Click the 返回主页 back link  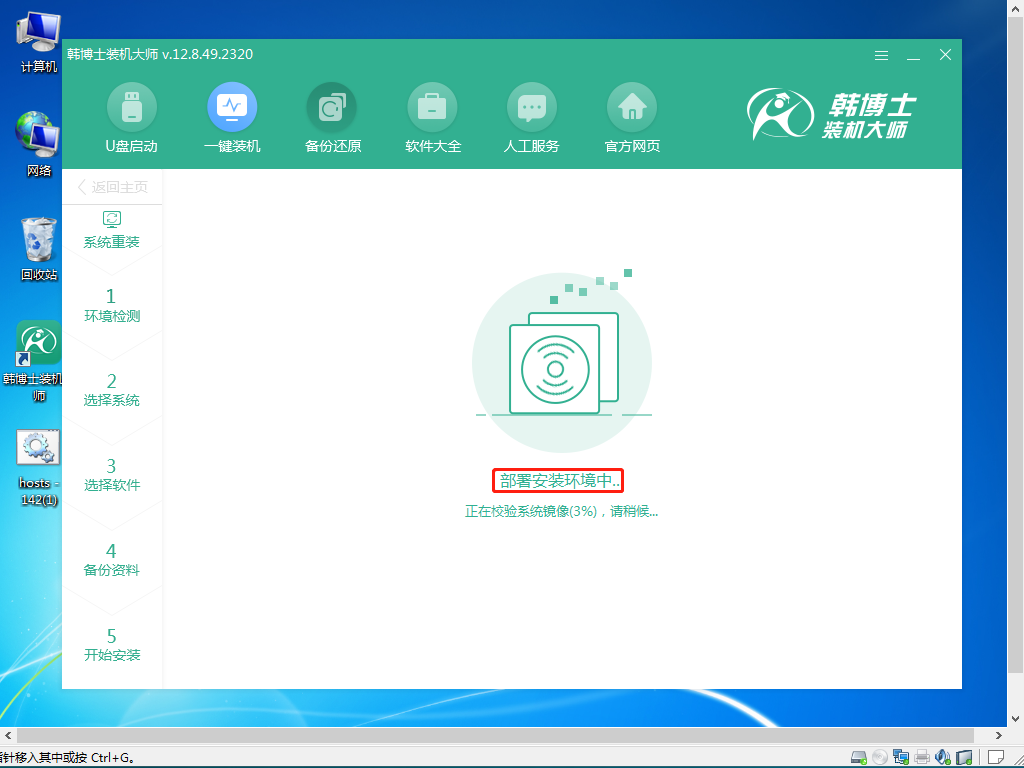114,186
